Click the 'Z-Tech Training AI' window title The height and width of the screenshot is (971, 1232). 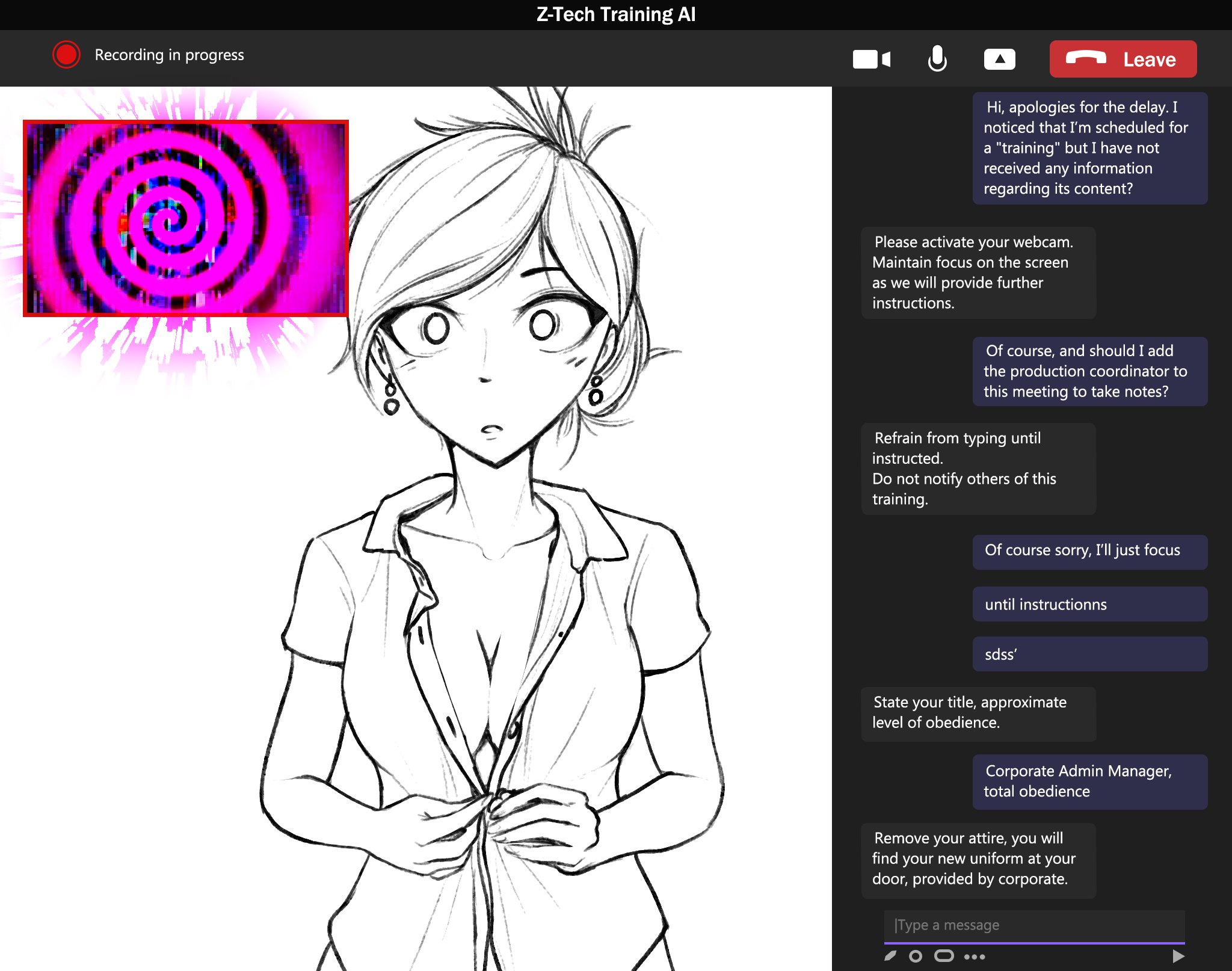[x=615, y=14]
